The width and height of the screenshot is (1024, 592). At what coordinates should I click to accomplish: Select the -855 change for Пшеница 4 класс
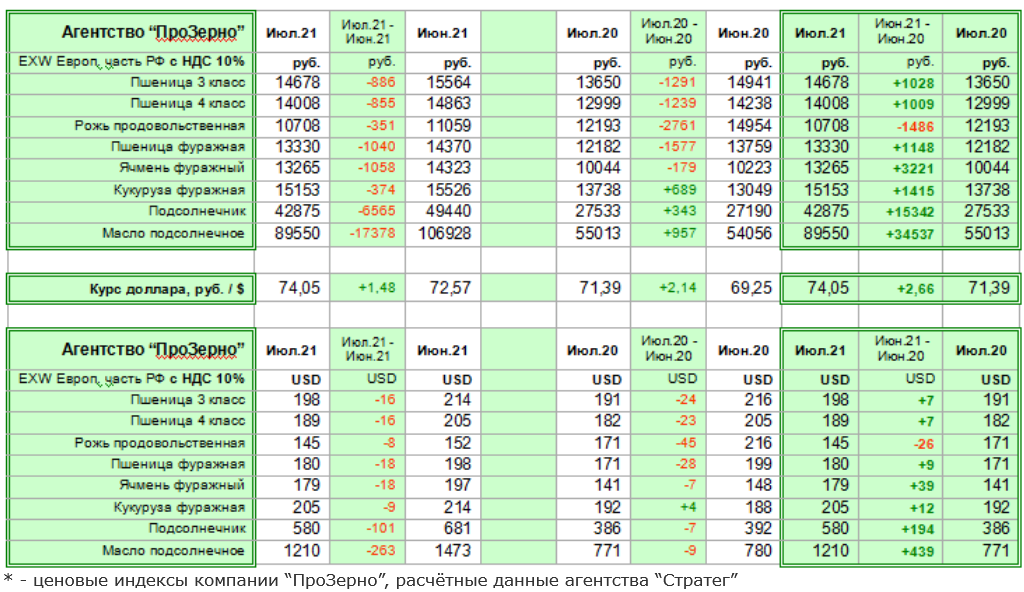[x=381, y=103]
